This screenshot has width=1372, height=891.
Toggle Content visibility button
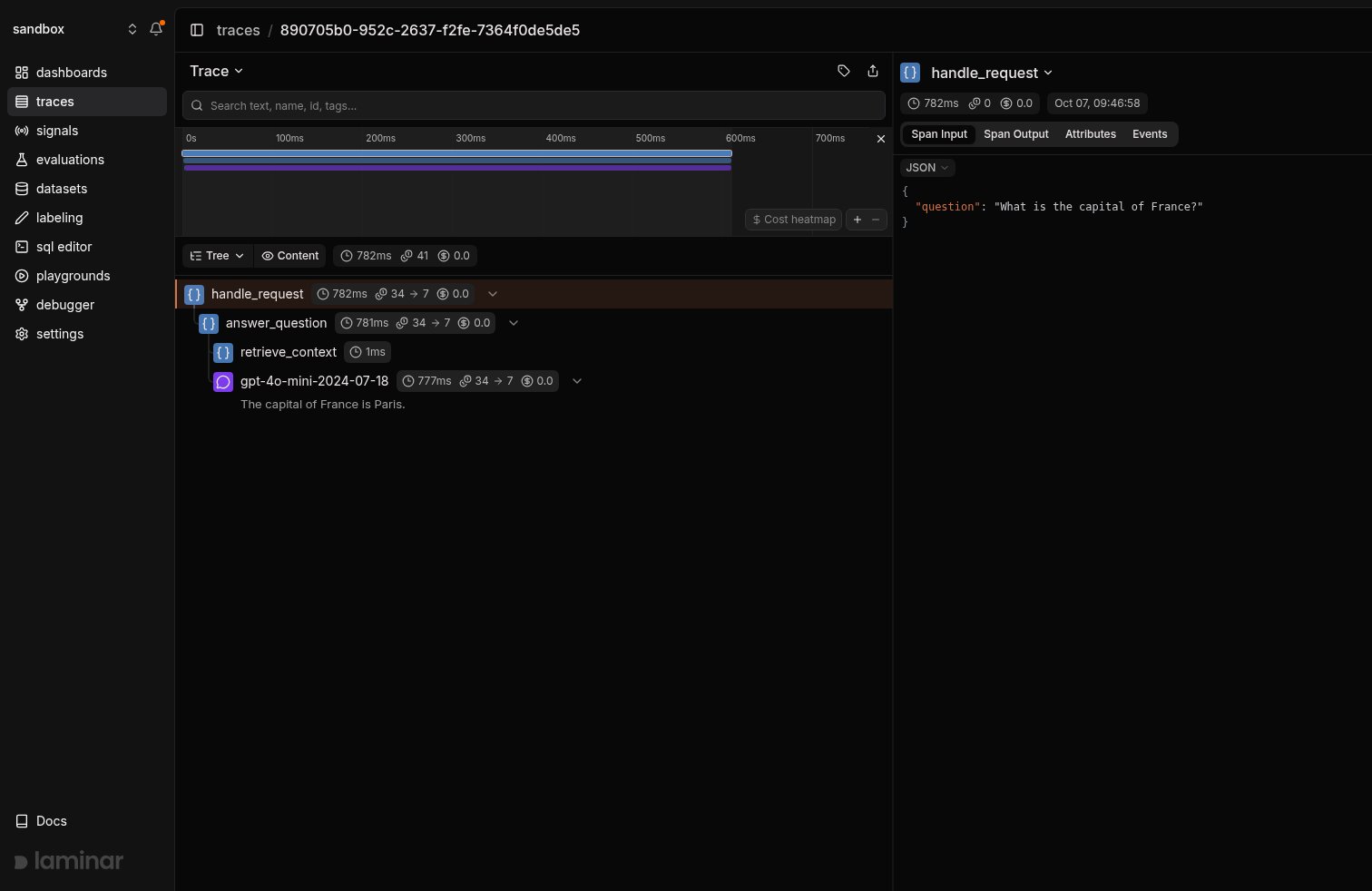coord(290,256)
